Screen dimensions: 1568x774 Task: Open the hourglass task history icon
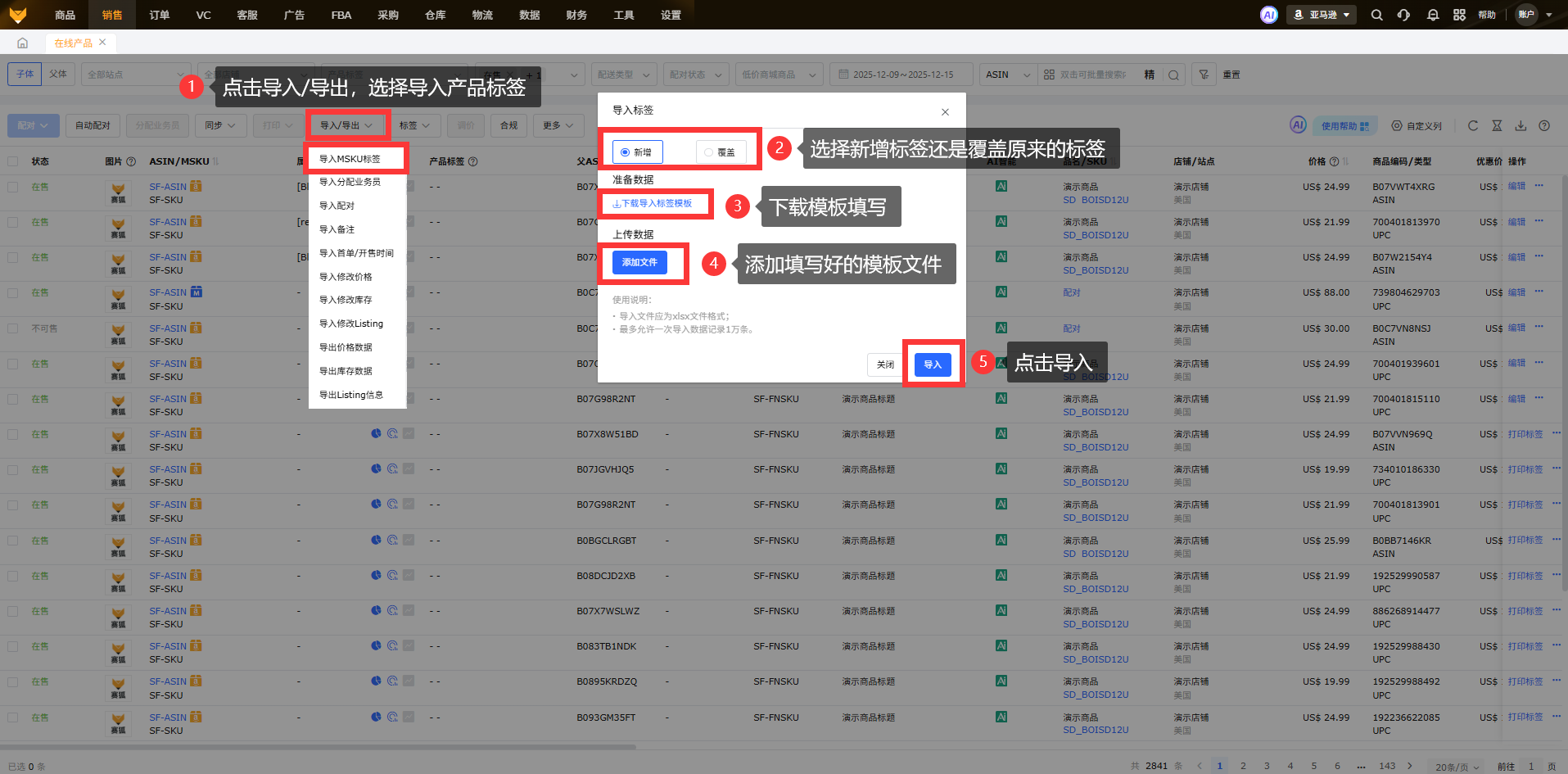point(1497,125)
